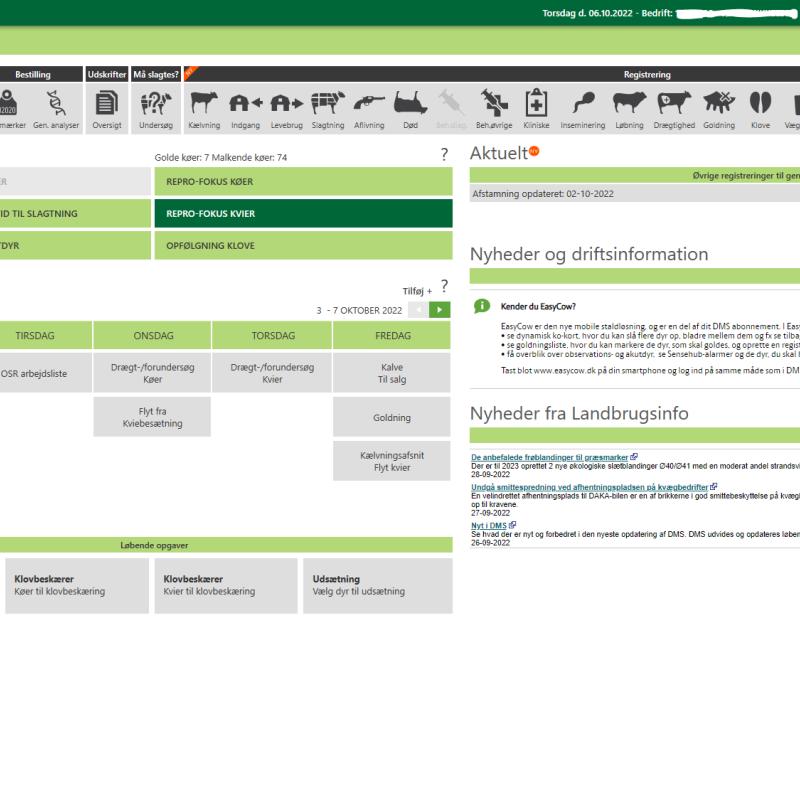Open the help question mark above Repro-fokus

(444, 154)
